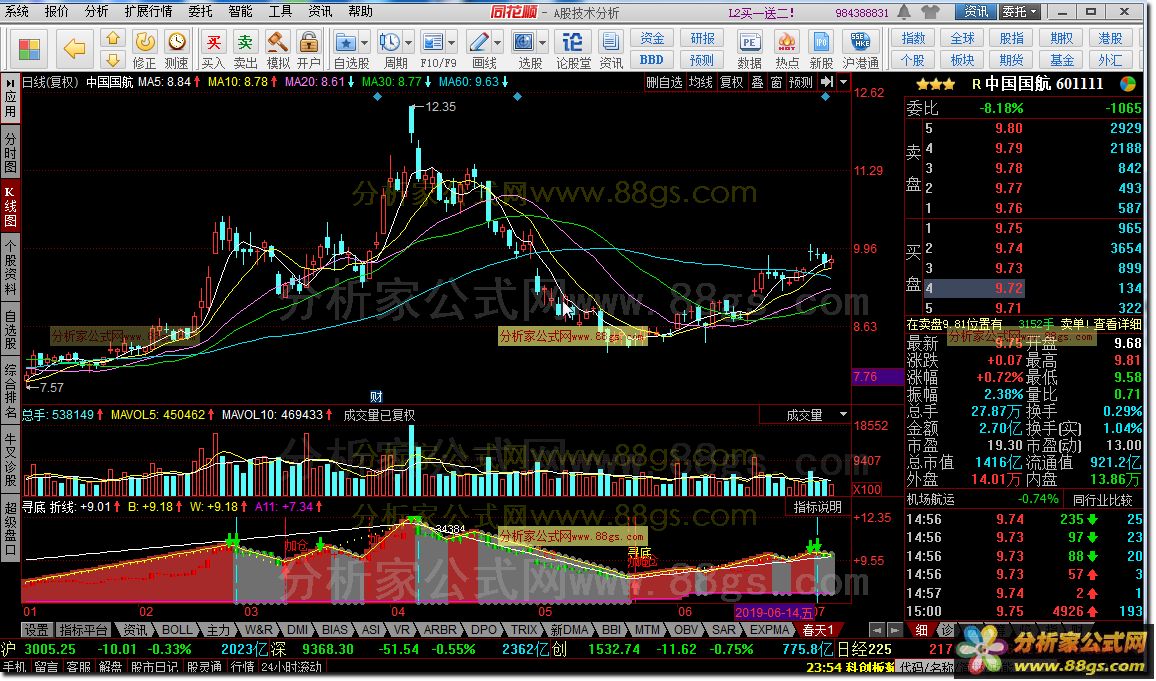Open the 开户 padlock account icon

click(x=309, y=49)
